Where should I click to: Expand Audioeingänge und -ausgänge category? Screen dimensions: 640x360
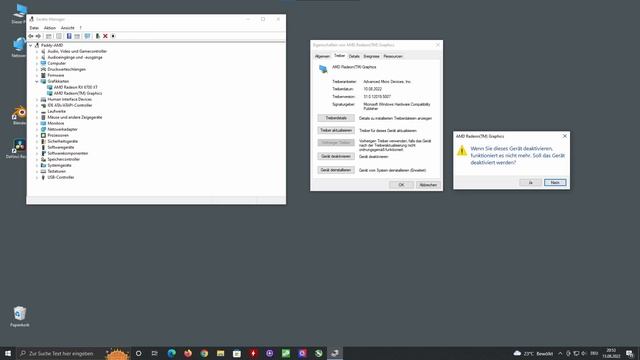[x=37, y=58]
